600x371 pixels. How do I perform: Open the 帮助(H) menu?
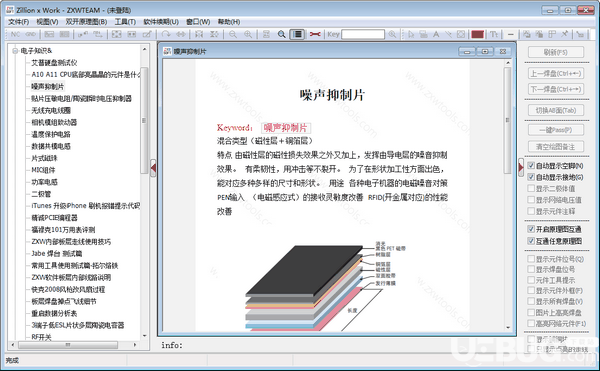tap(229, 22)
